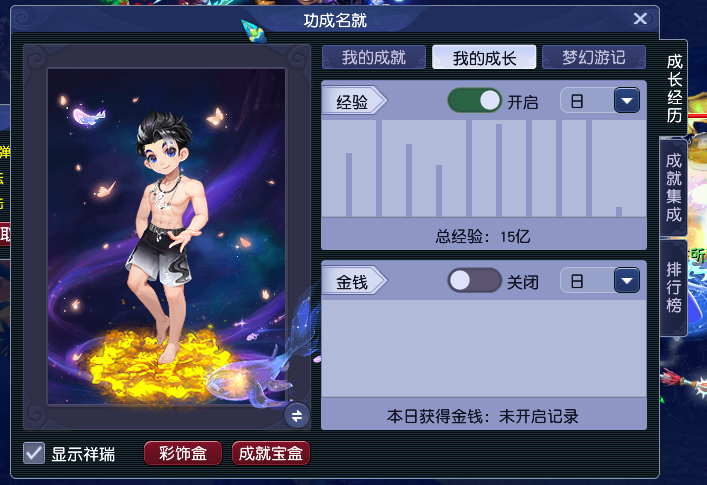Click the character portrait image
The height and width of the screenshot is (485, 707).
point(166,236)
